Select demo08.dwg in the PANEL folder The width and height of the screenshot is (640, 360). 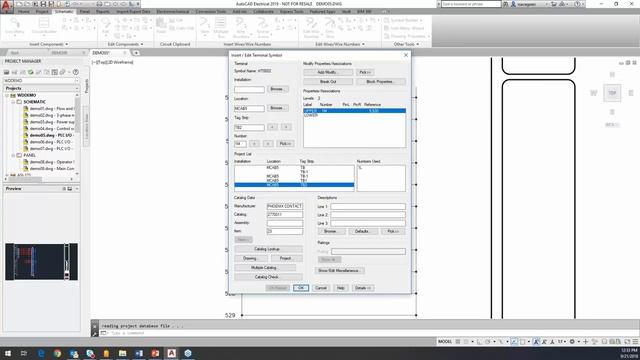point(52,162)
